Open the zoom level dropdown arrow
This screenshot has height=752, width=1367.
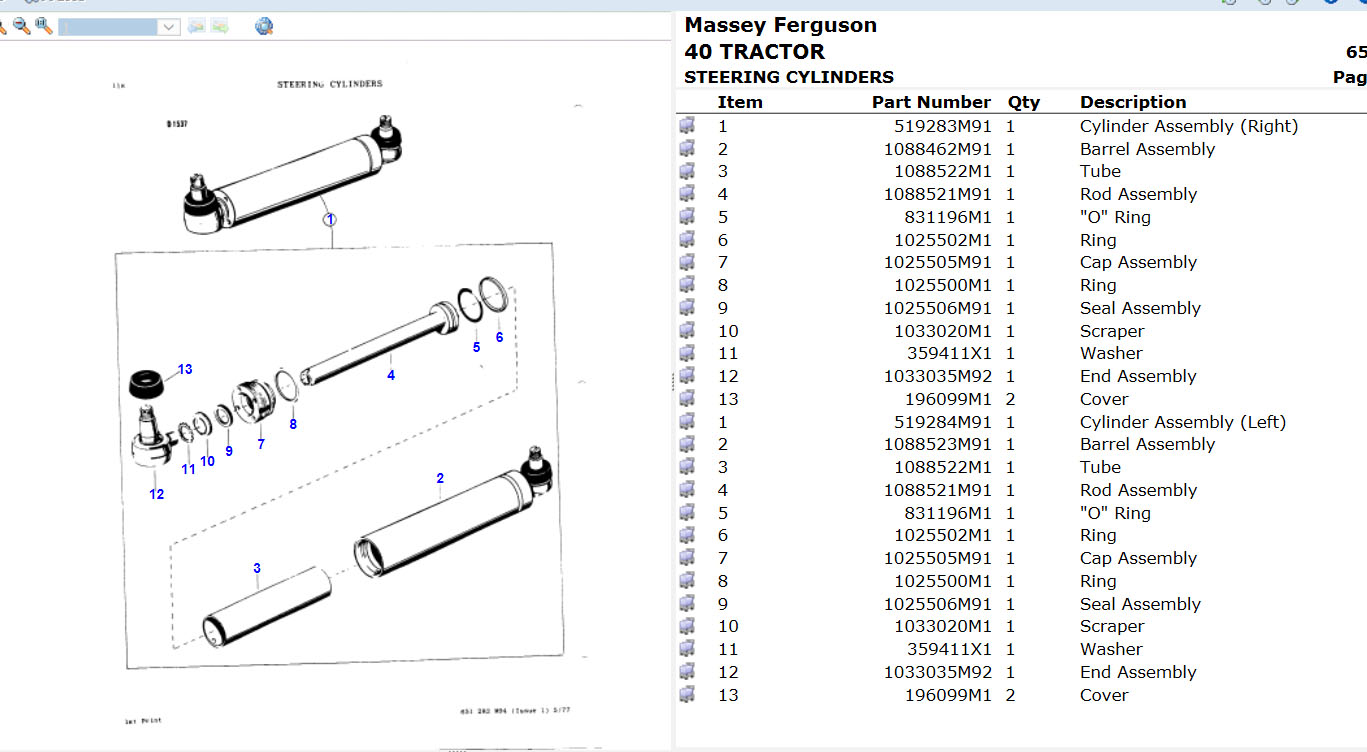169,27
